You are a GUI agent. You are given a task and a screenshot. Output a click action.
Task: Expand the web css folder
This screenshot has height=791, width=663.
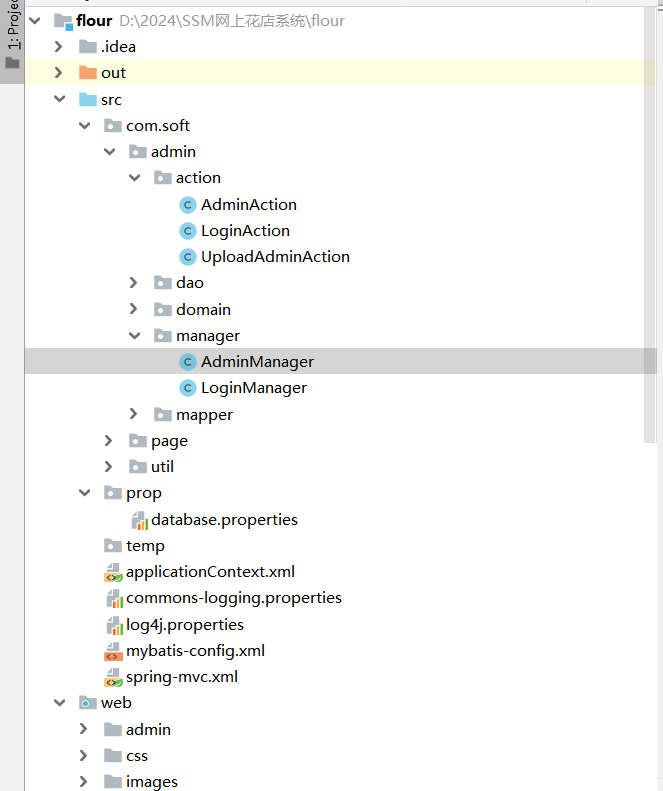coord(84,756)
